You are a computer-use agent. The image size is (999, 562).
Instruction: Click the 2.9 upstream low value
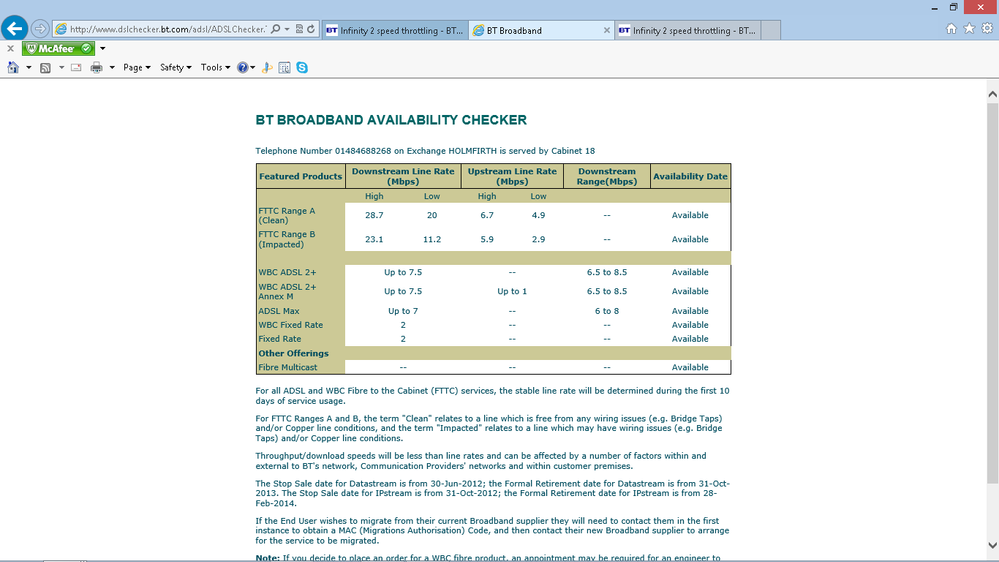pyautogui.click(x=538, y=240)
